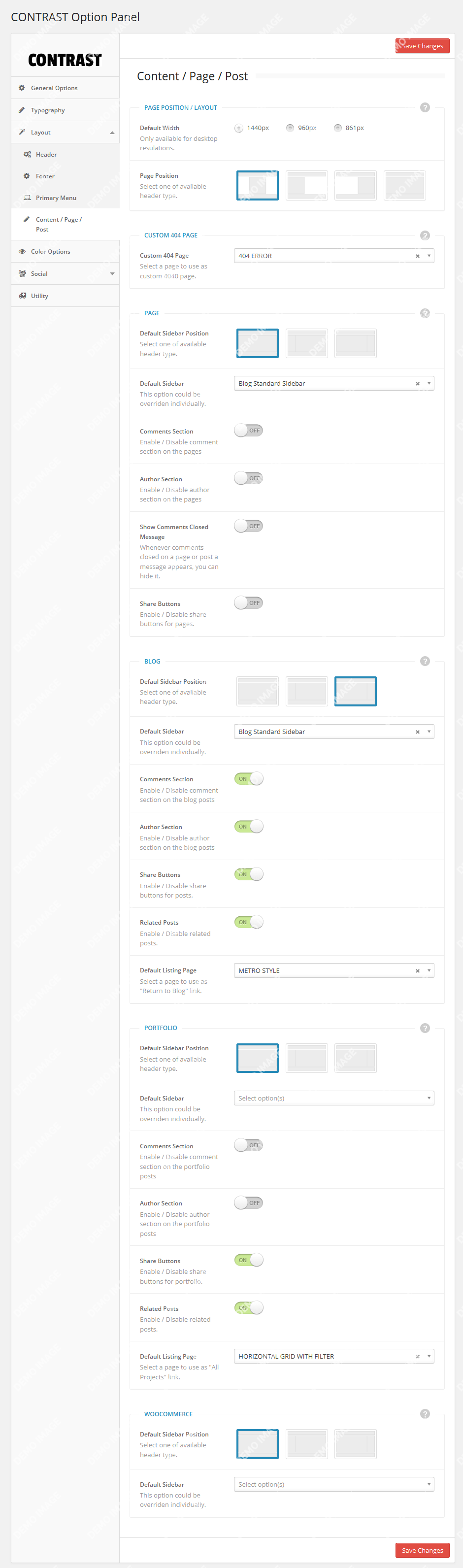This screenshot has height=1568, width=463.
Task: Select second Page sidebar position thumbnail
Action: tap(307, 344)
